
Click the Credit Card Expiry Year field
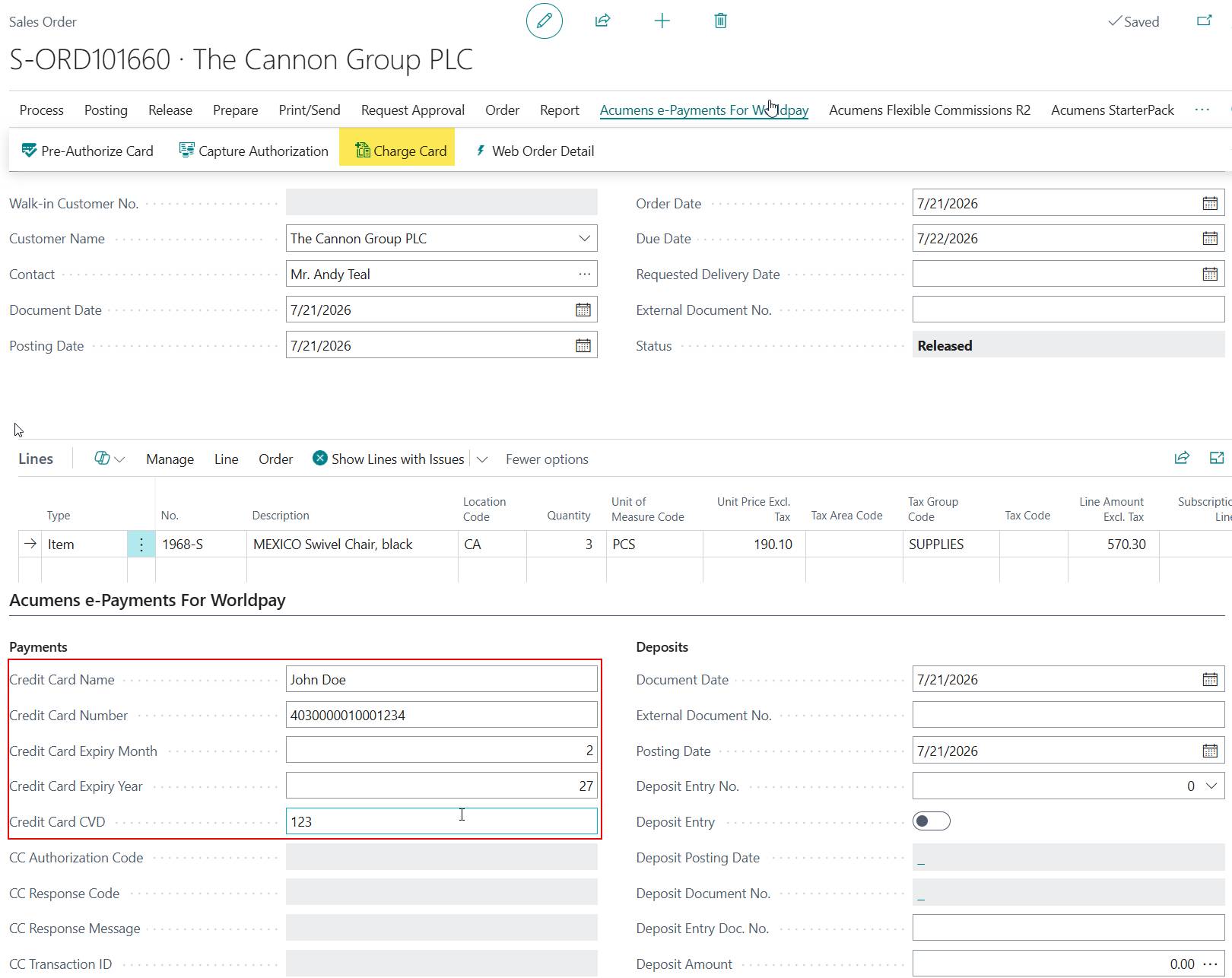(x=442, y=786)
